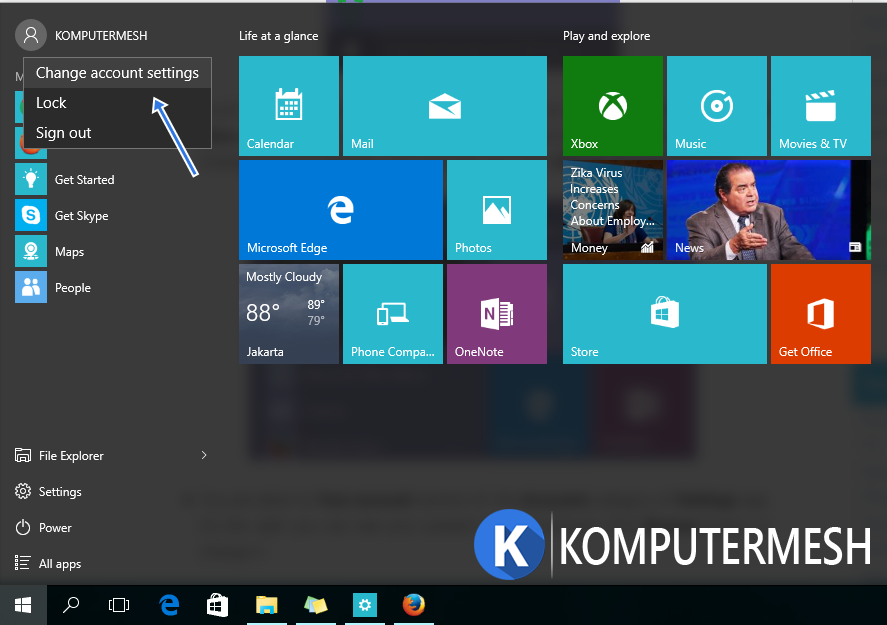Open the News tile thumbnail
The image size is (887, 625).
[x=767, y=210]
